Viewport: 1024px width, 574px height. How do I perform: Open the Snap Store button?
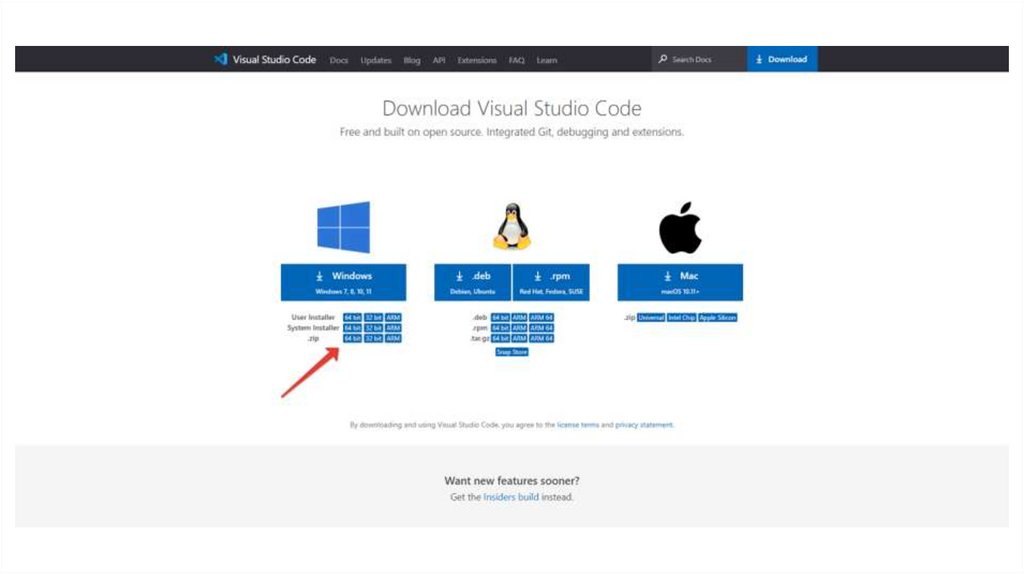[x=512, y=352]
